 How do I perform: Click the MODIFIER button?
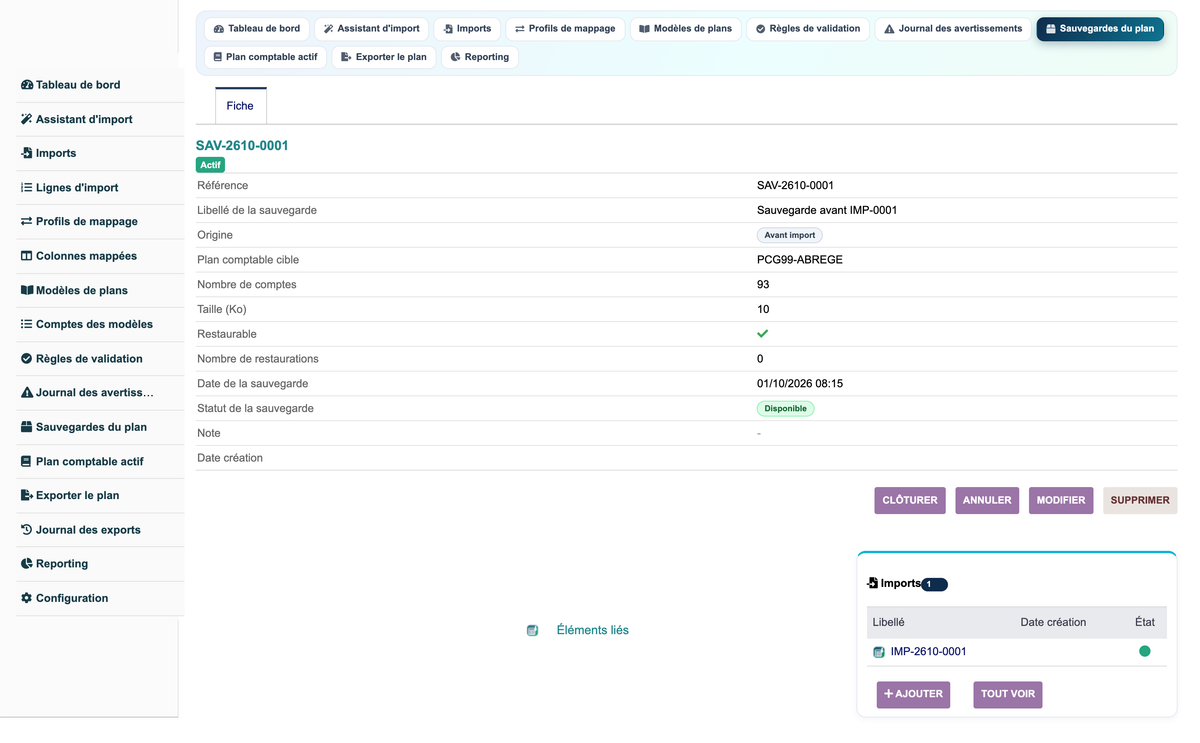coord(1061,500)
